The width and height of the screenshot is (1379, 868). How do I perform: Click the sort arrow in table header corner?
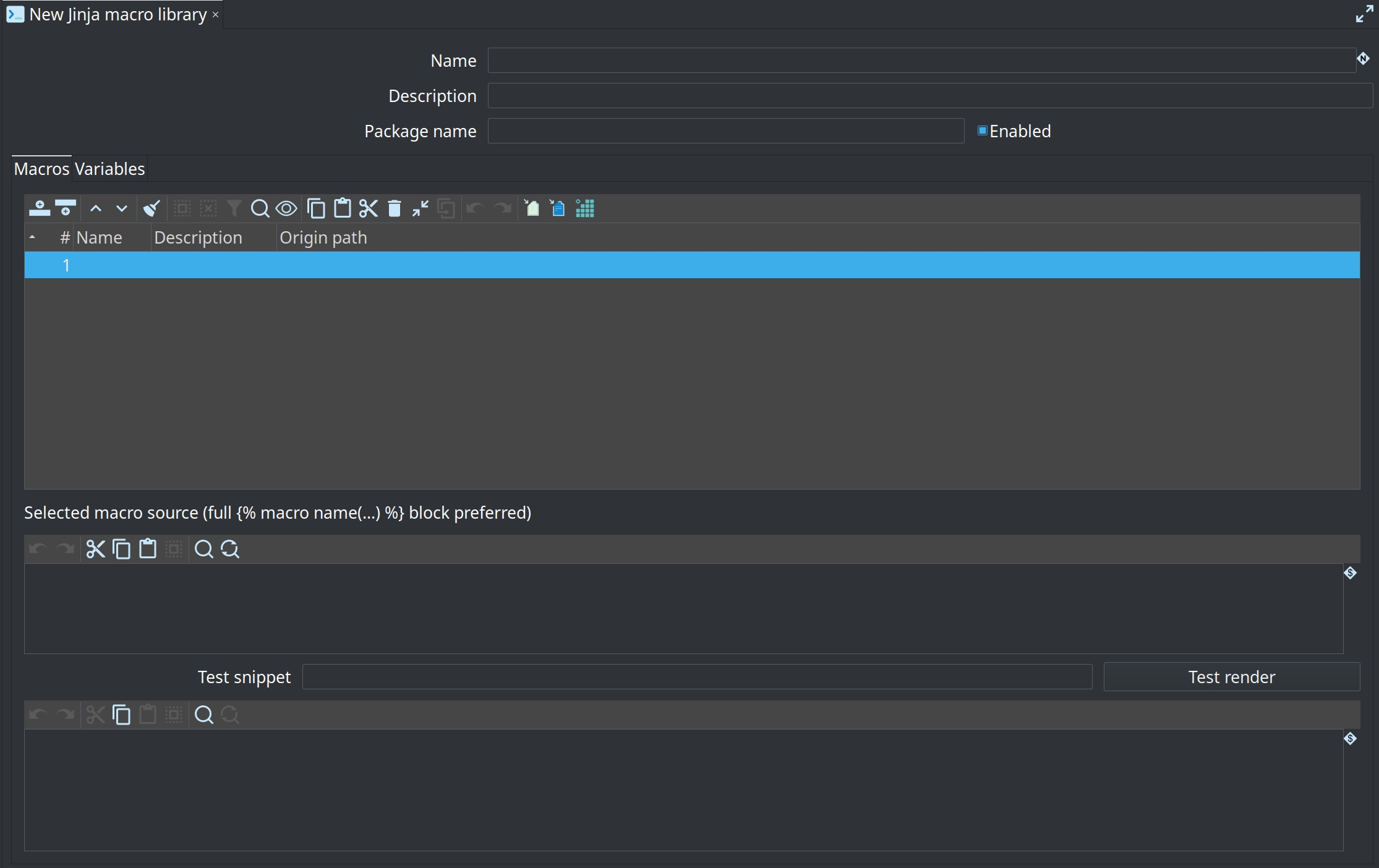32,237
